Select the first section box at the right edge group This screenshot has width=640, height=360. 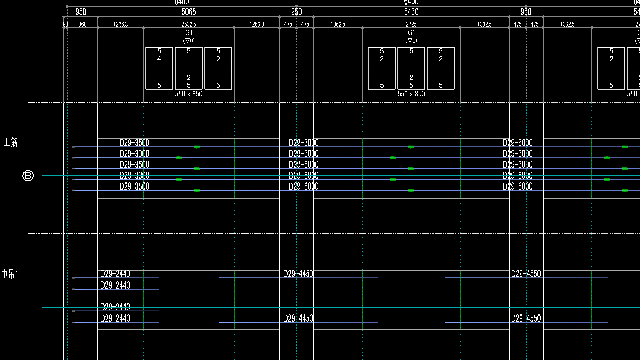pos(611,69)
